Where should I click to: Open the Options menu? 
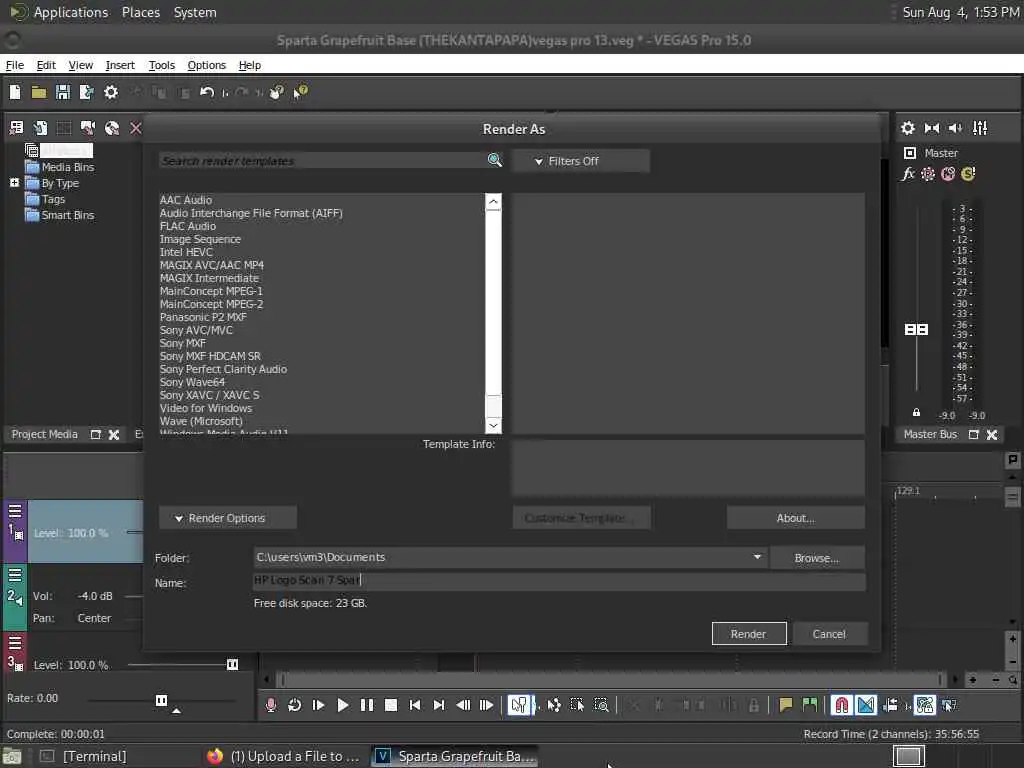point(206,65)
